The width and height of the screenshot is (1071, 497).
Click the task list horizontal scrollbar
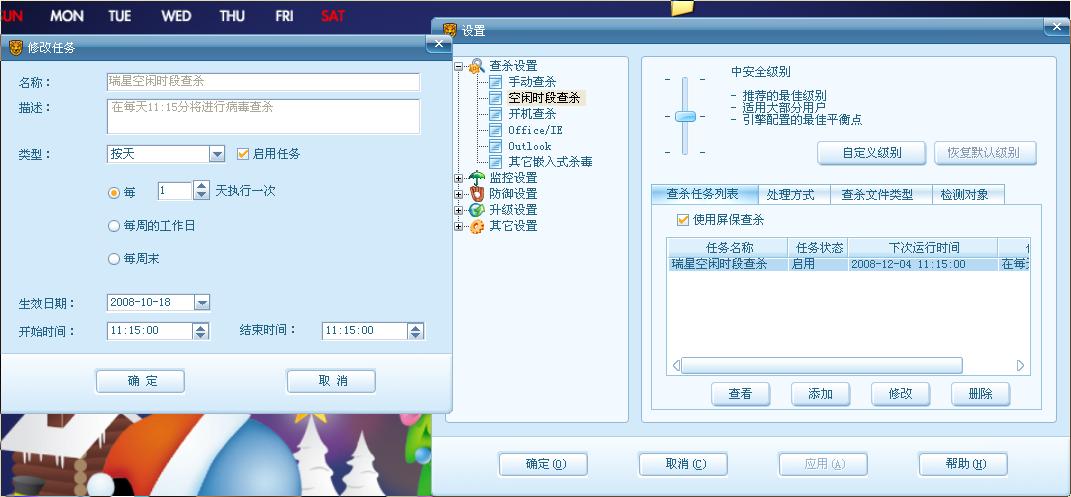pos(821,366)
